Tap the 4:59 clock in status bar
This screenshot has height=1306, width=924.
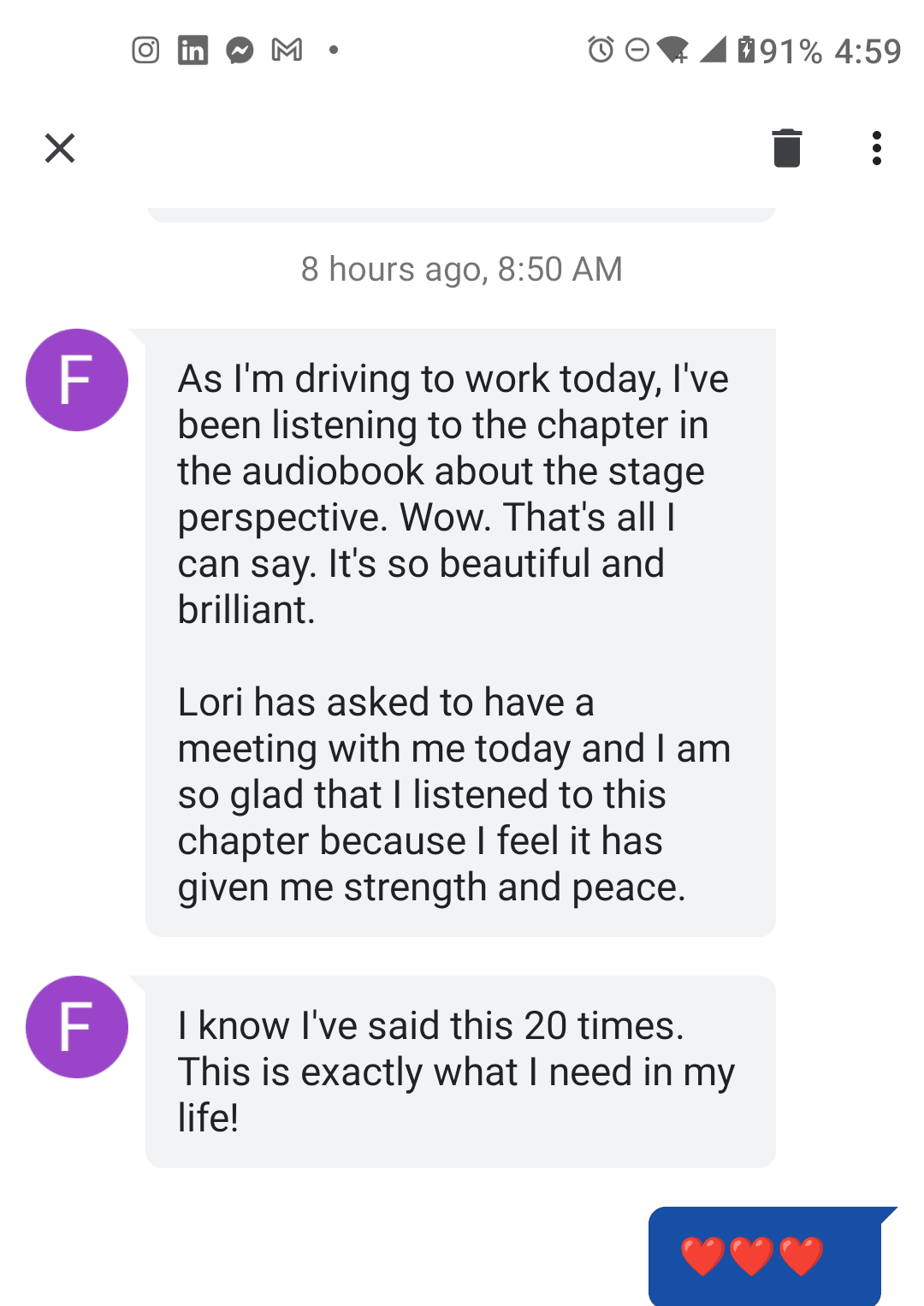coord(868,51)
